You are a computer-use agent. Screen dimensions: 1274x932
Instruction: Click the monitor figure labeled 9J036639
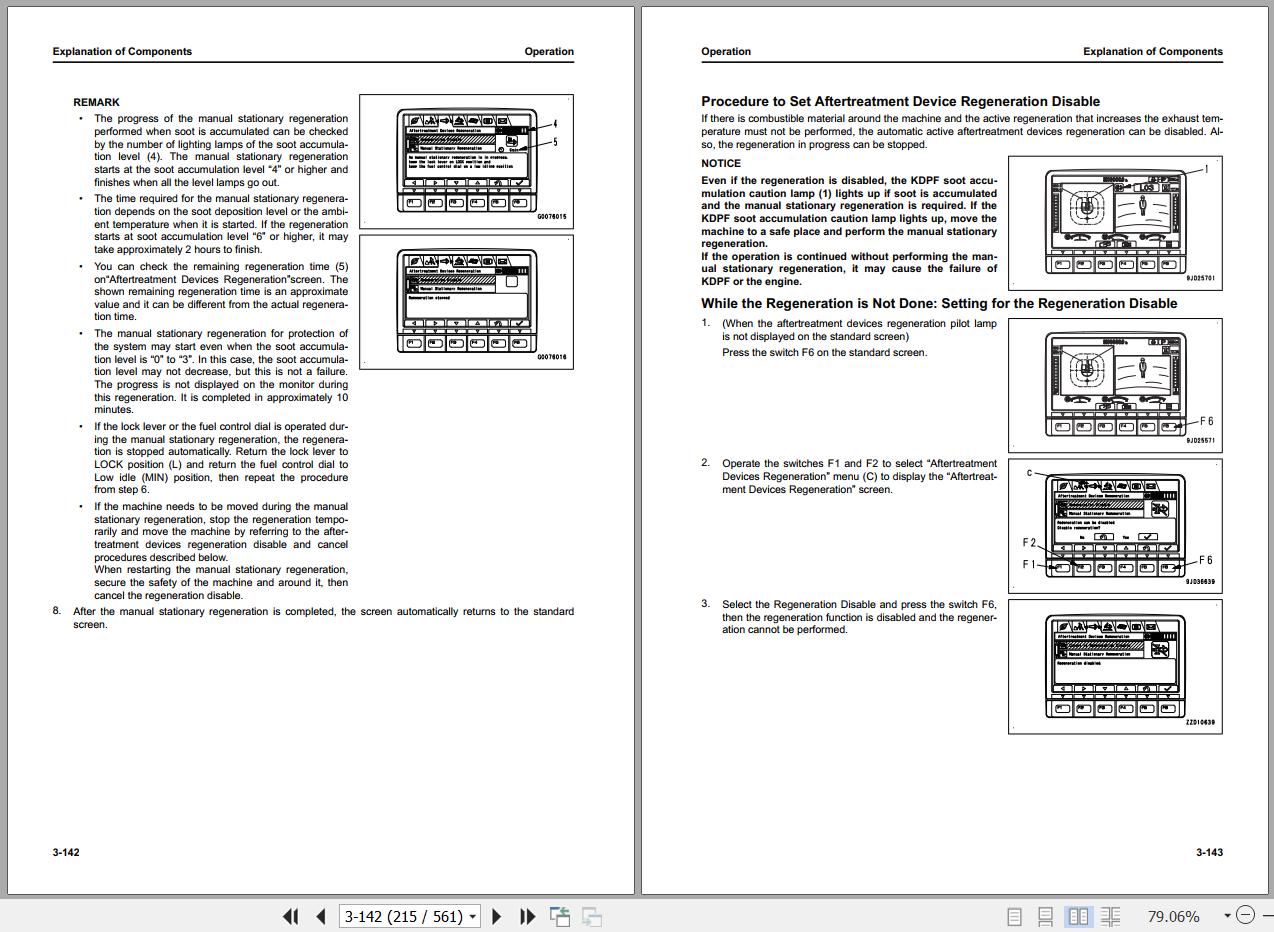pyautogui.click(x=1115, y=525)
